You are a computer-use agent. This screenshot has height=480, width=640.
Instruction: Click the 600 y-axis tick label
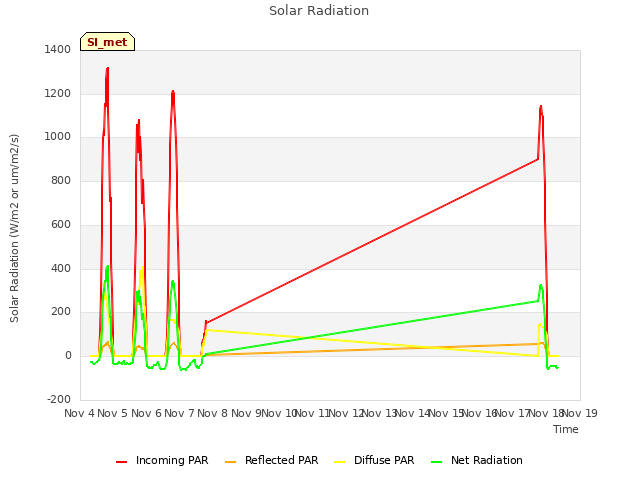tap(61, 224)
